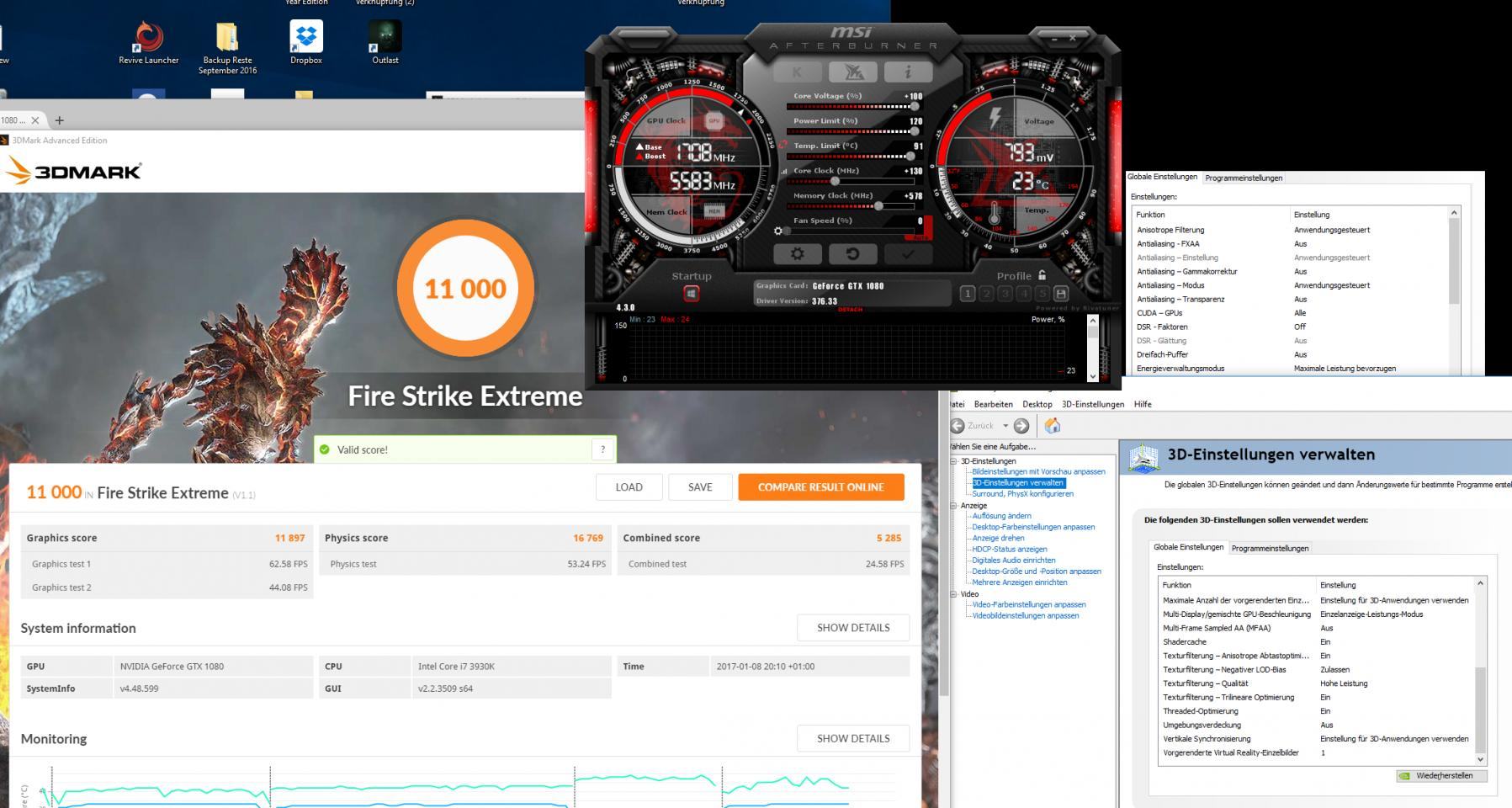This screenshot has width=1512, height=808.
Task: Close the 1080 browser tab
Action: [35, 120]
